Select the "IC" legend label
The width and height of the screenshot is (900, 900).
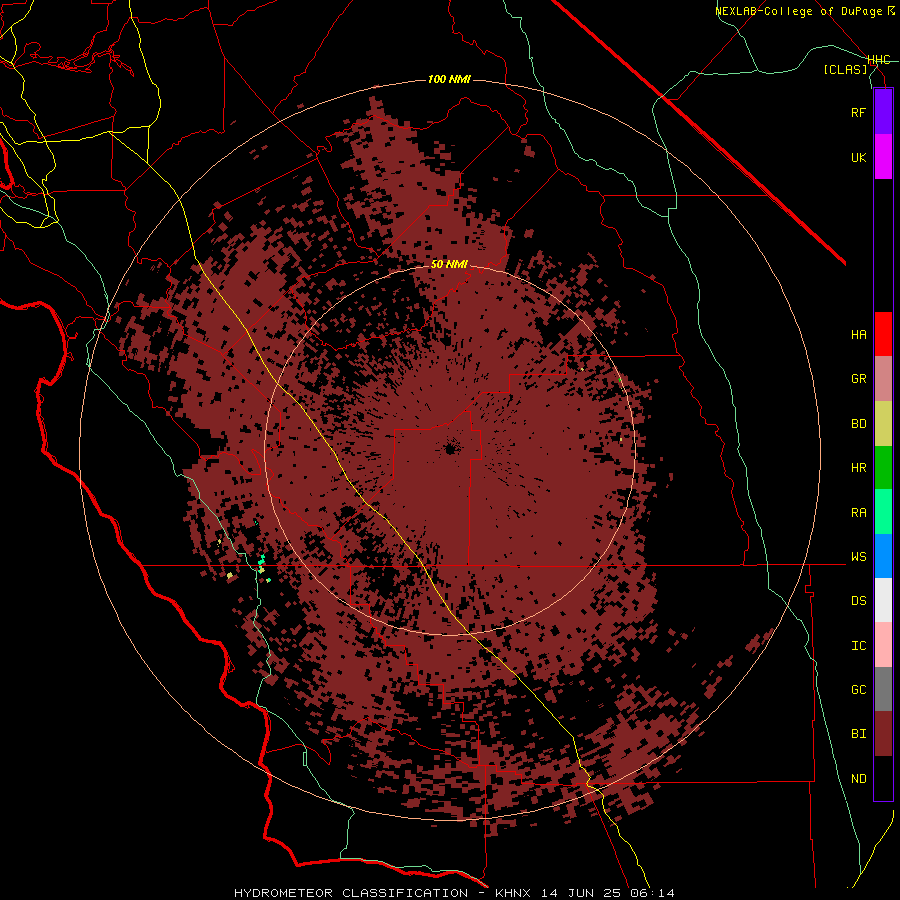(x=858, y=646)
